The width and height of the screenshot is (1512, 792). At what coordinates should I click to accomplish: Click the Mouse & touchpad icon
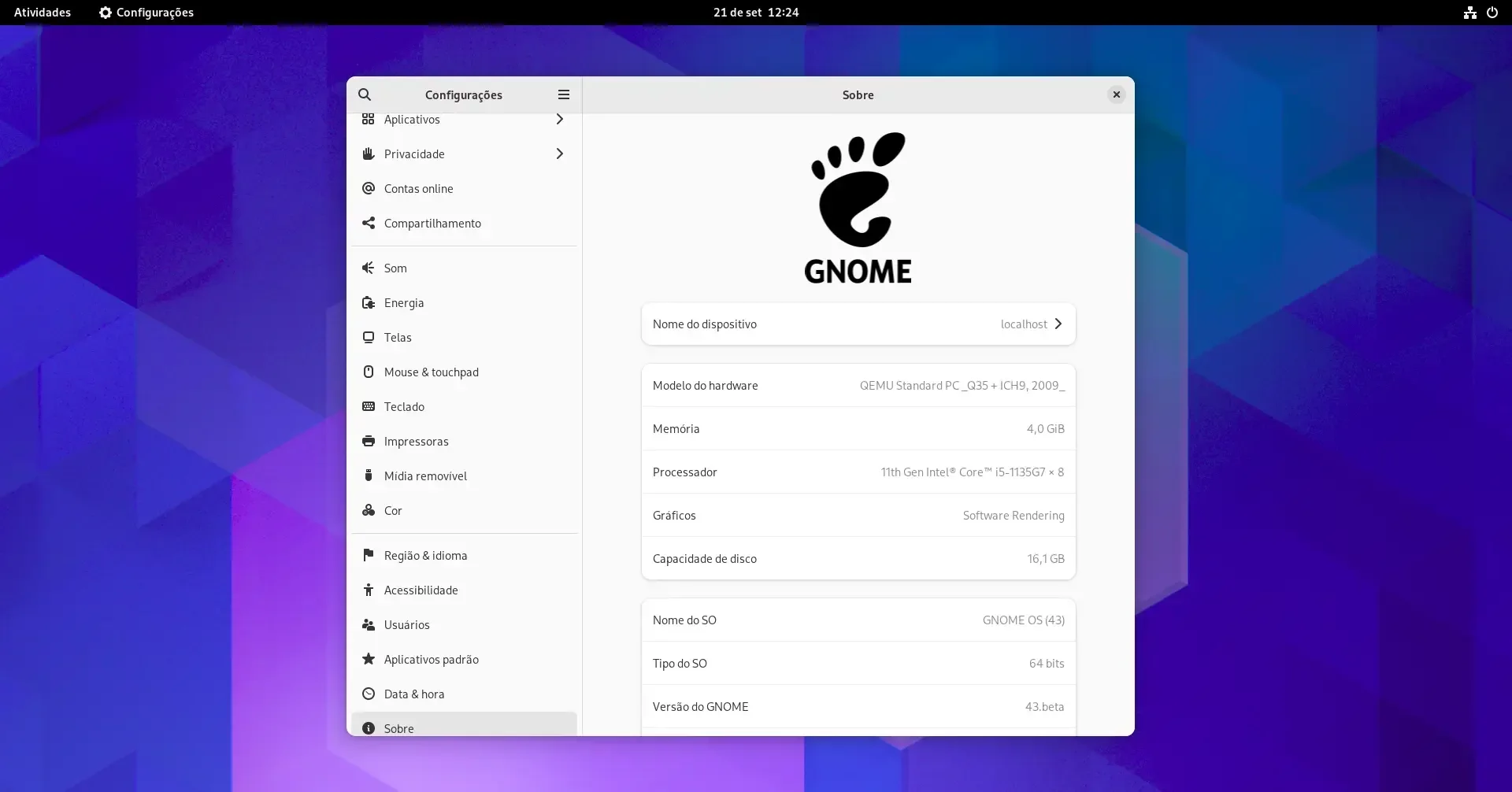(x=368, y=372)
